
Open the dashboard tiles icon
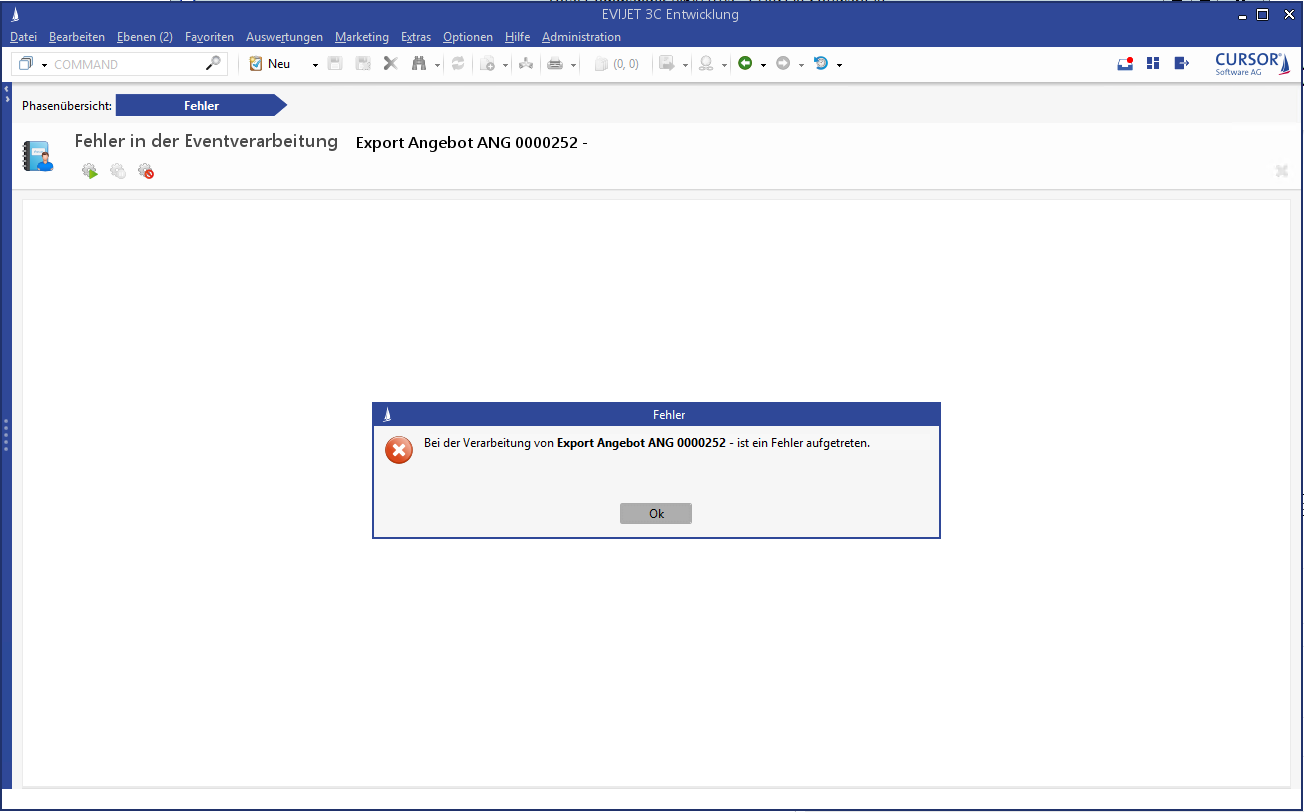click(1153, 64)
